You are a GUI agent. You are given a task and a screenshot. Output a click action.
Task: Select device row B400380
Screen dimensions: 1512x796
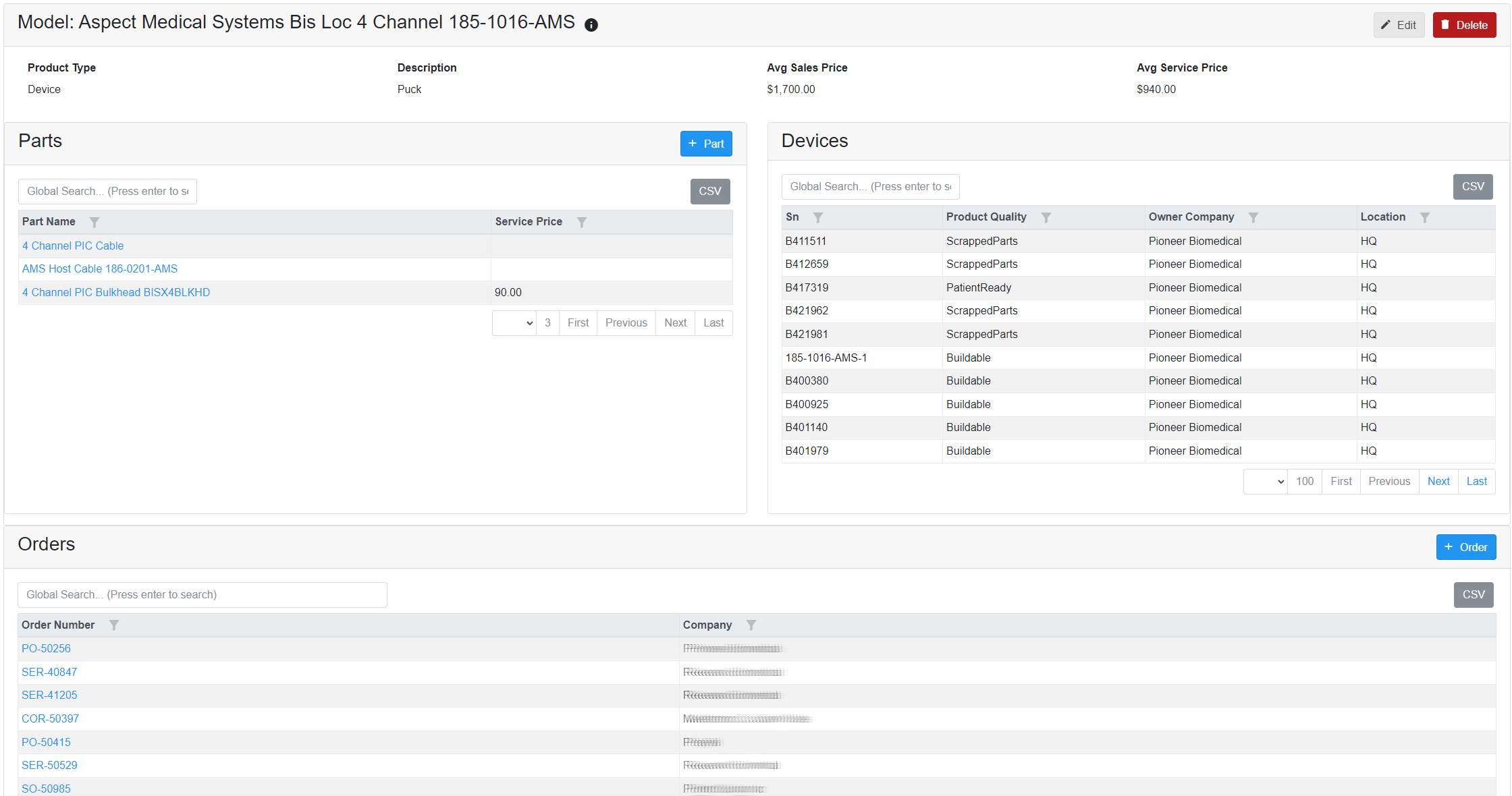click(1138, 381)
